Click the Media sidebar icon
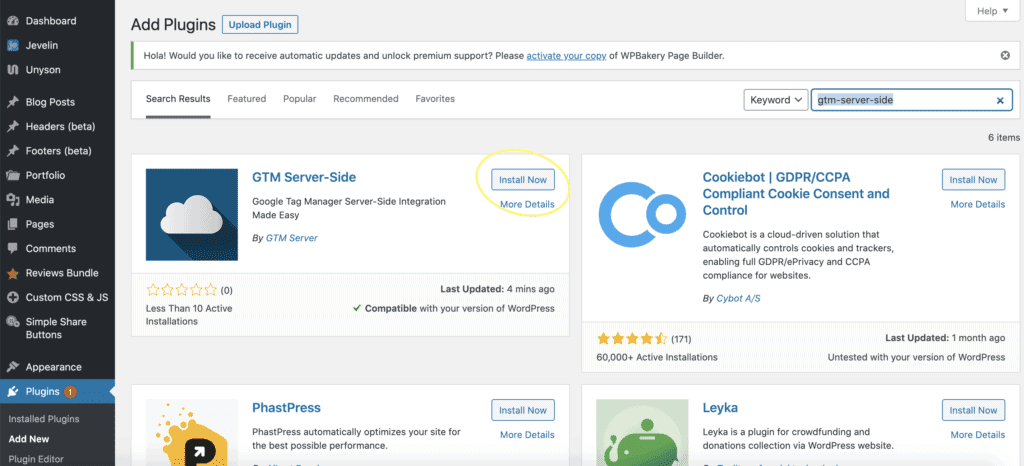 (x=12, y=200)
